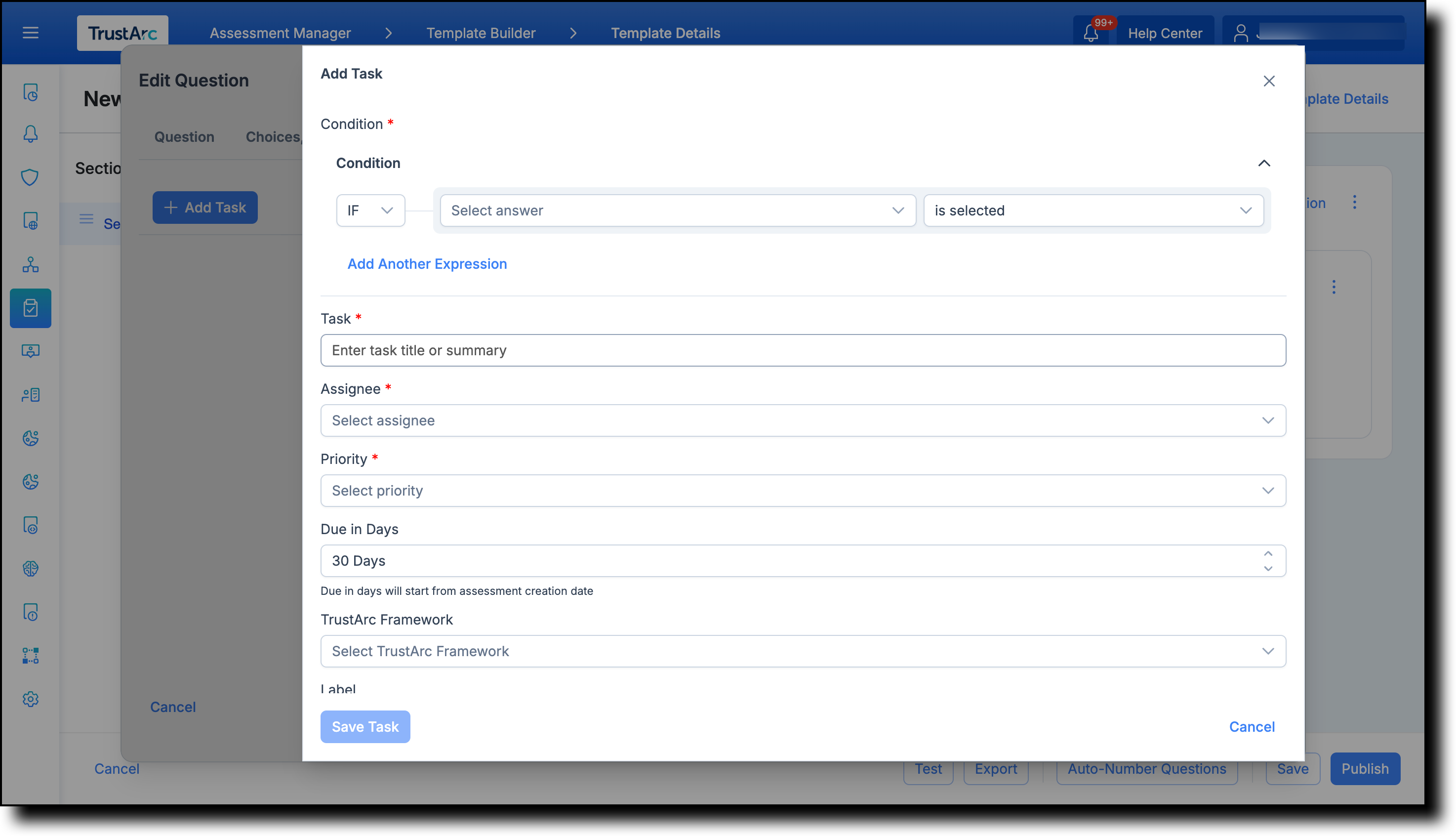Click the Save button in bottom bar
Image resolution: width=1456 pixels, height=836 pixels.
pyautogui.click(x=1293, y=769)
